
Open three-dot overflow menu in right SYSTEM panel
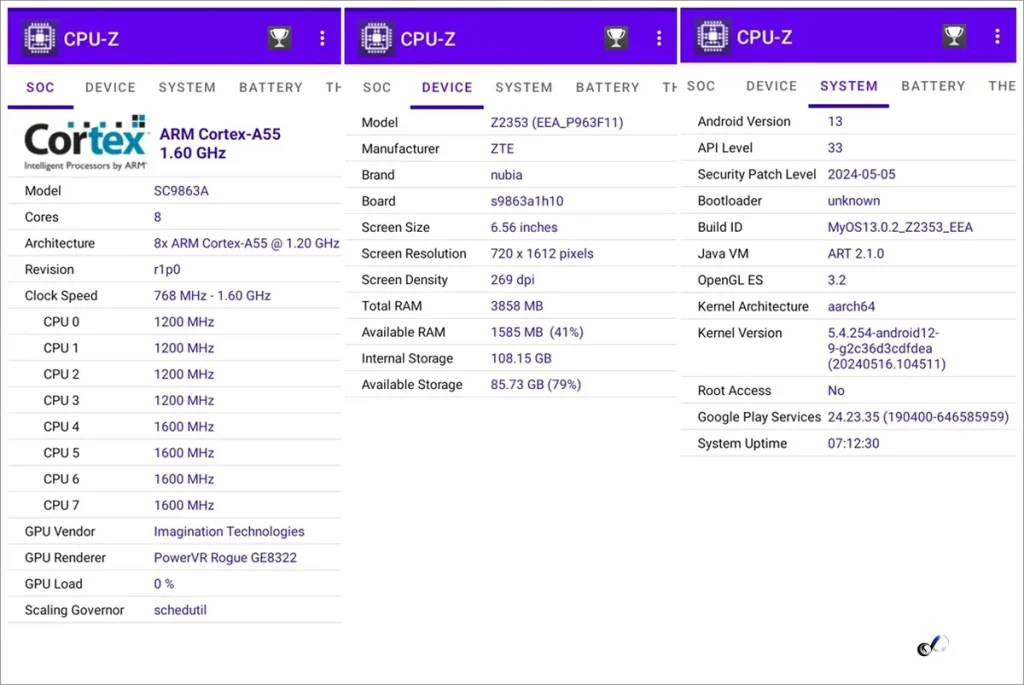(997, 36)
